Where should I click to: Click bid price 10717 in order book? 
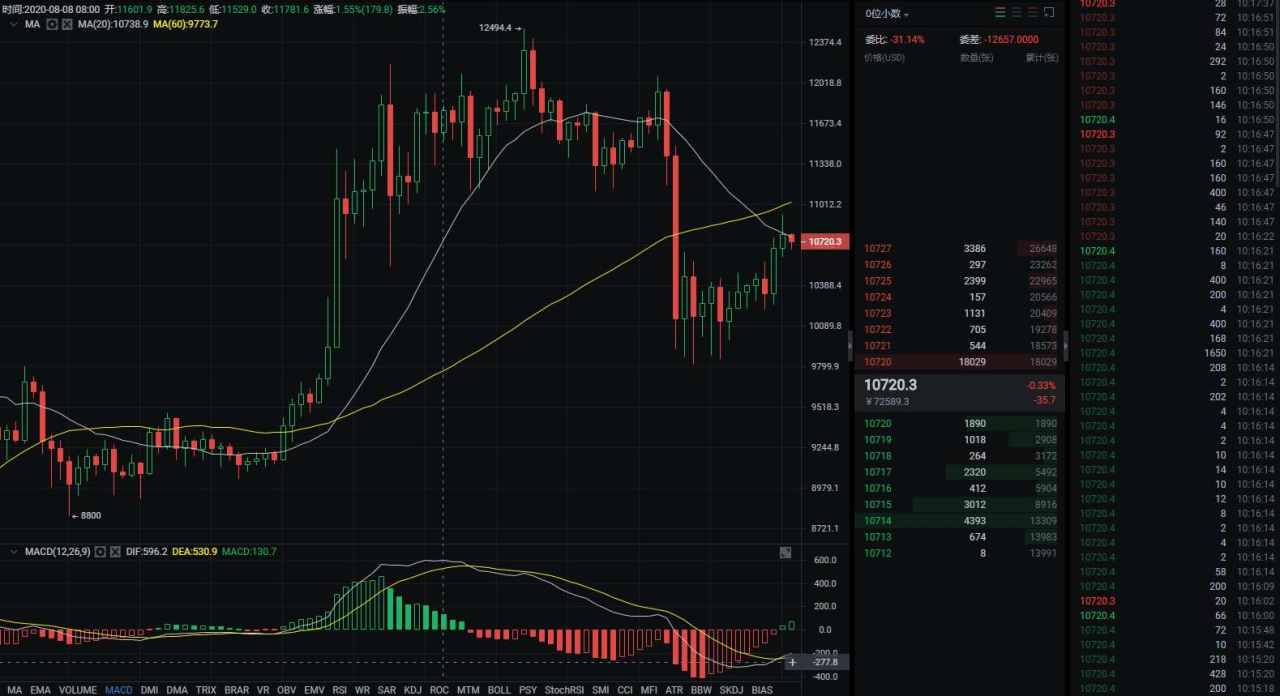tap(878, 472)
